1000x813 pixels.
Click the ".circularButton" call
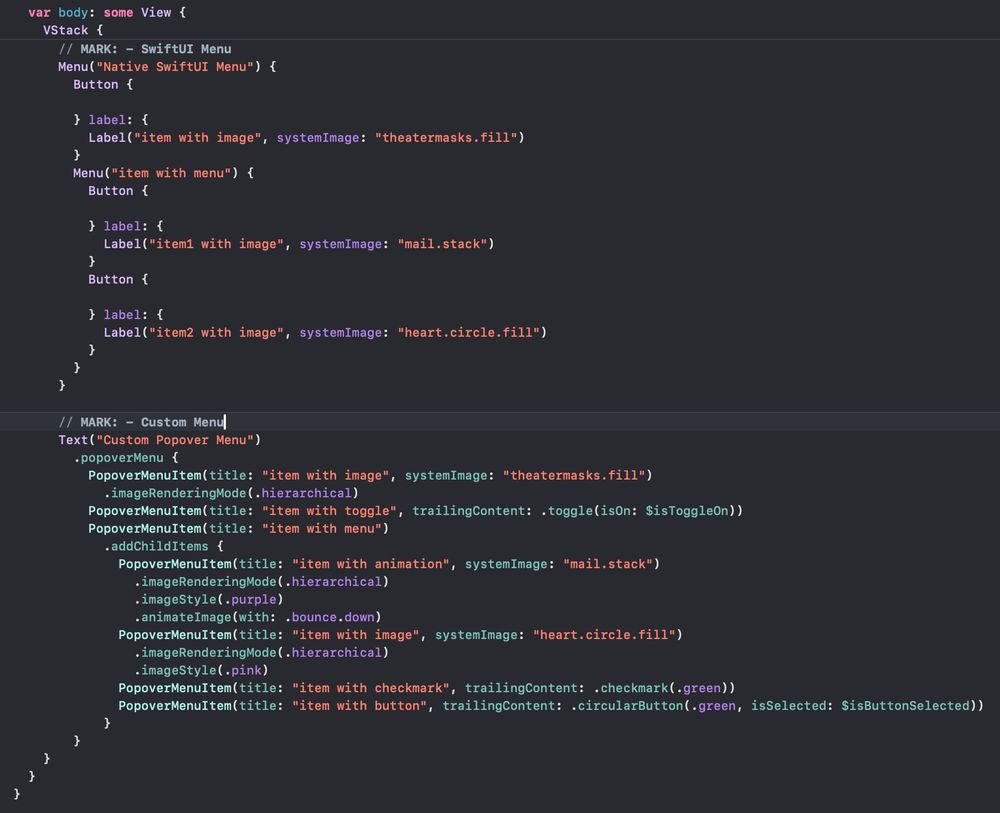(x=626, y=707)
